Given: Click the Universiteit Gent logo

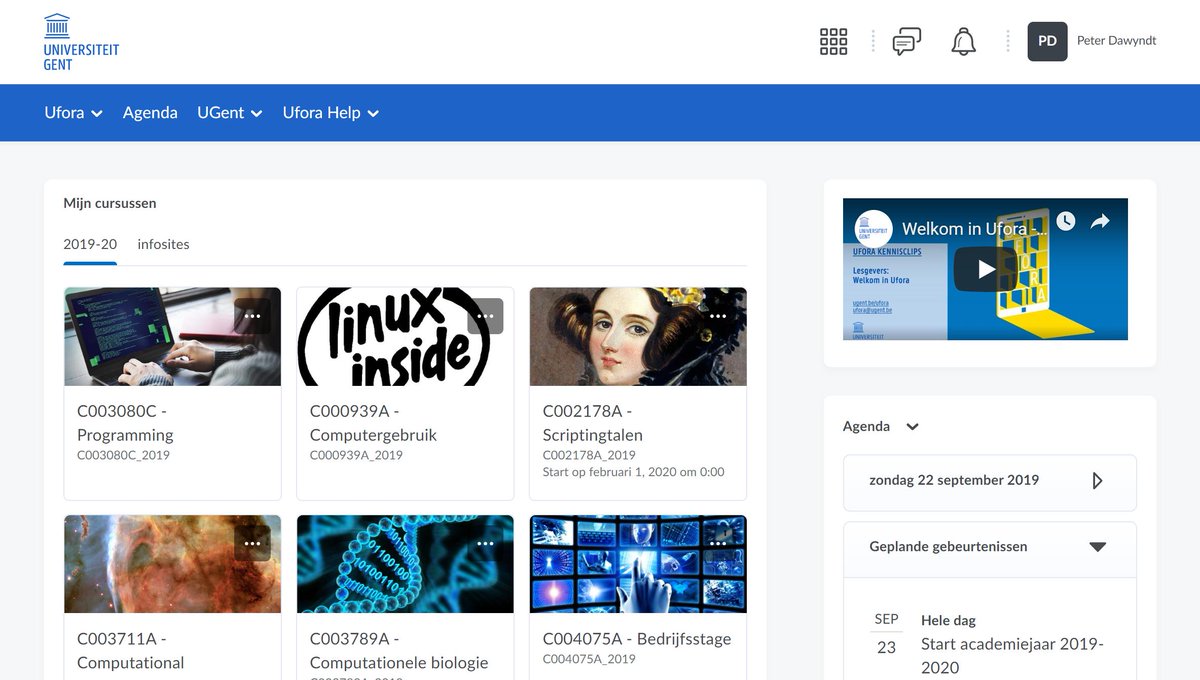Looking at the screenshot, I should [x=81, y=42].
